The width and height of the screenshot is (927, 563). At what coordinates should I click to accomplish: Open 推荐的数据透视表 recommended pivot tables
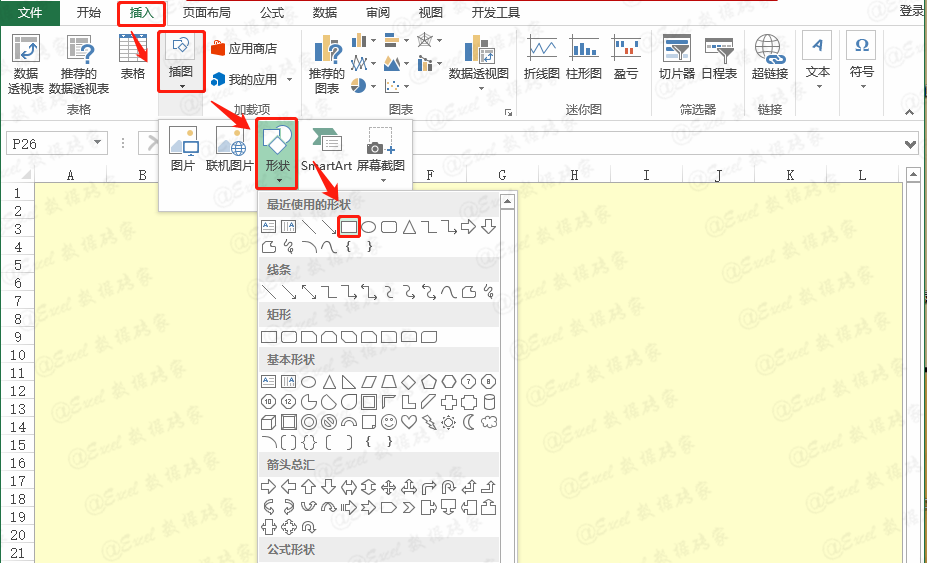point(79,64)
